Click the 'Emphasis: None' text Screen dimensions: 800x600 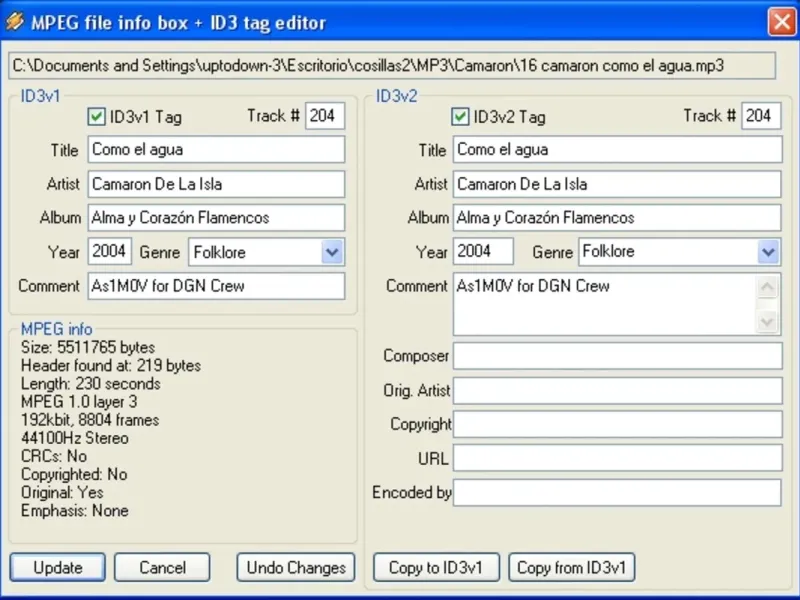tap(74, 511)
